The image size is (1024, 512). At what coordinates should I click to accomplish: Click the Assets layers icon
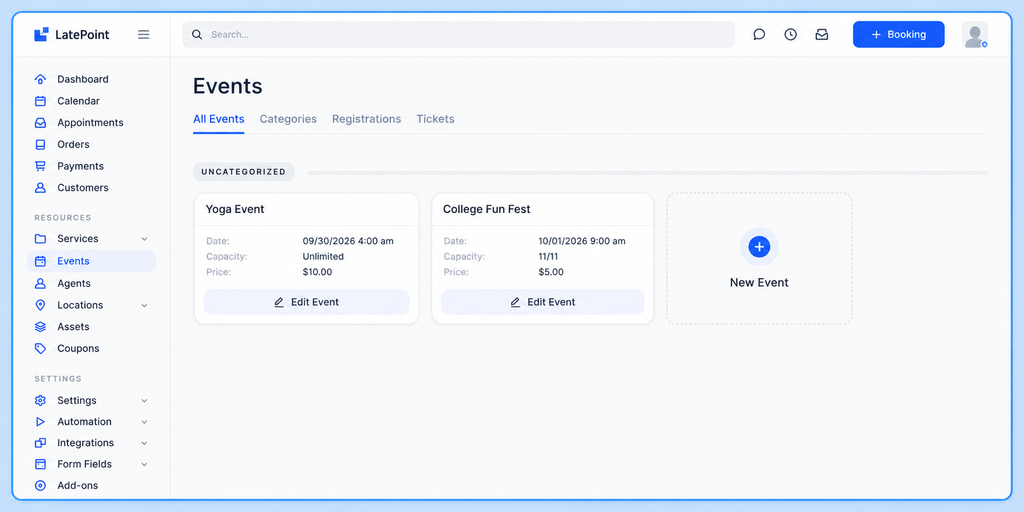click(40, 327)
